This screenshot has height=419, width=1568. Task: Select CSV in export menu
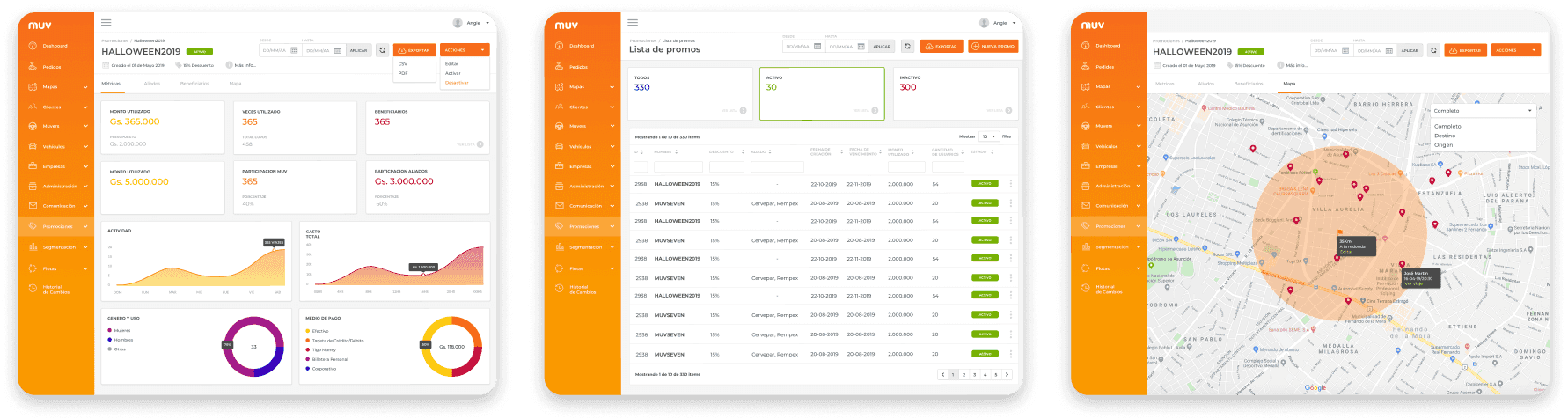tap(403, 63)
